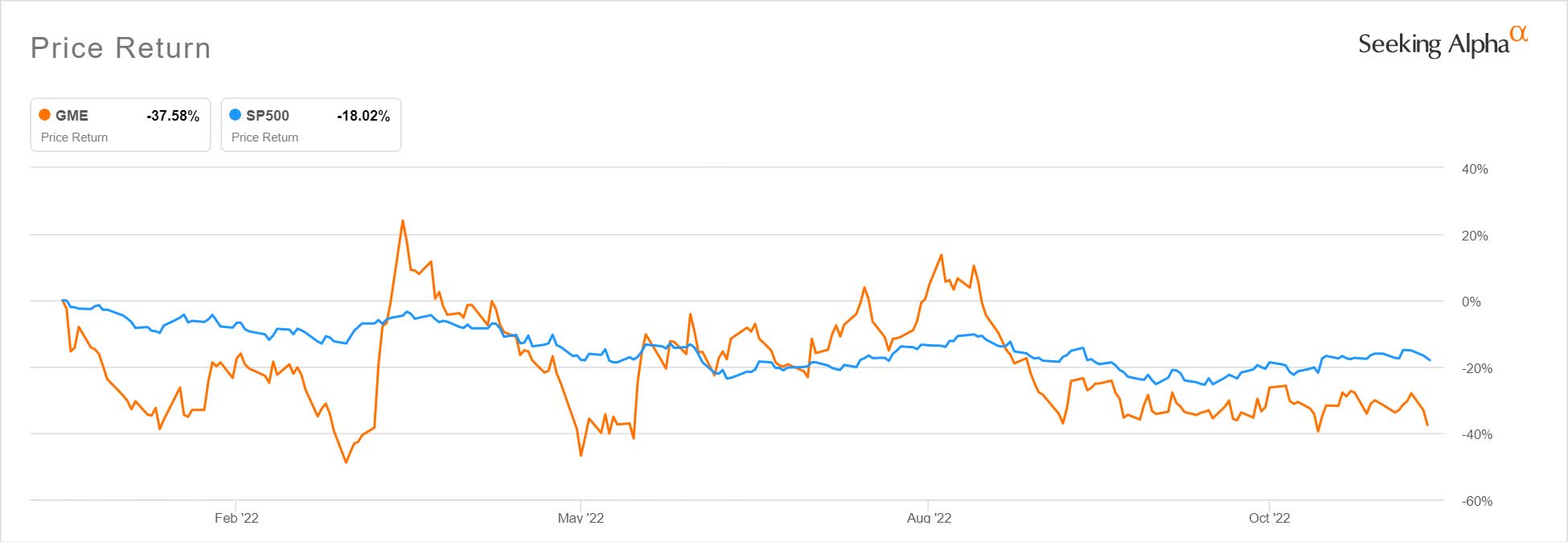Click the Price Return chart title
This screenshot has height=542, width=1568.
click(121, 48)
